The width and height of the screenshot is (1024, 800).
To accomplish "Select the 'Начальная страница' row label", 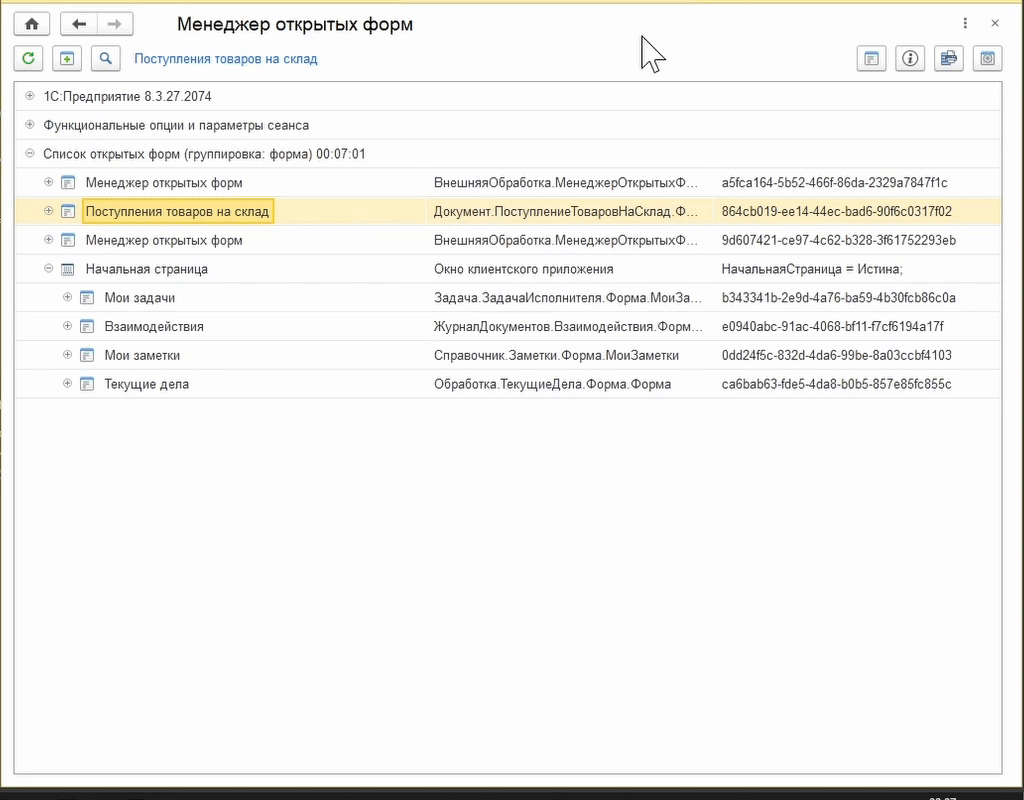I will tap(147, 269).
